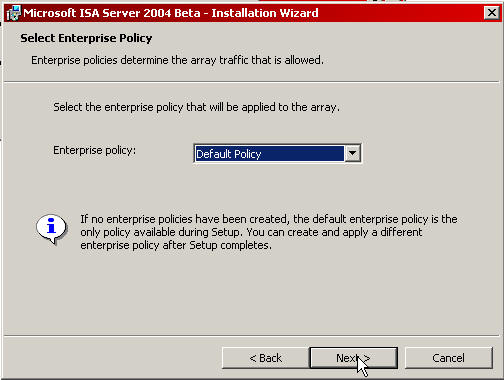
Task: Click 'Select the enterprise policy that will be applied' text
Action: tap(197, 107)
